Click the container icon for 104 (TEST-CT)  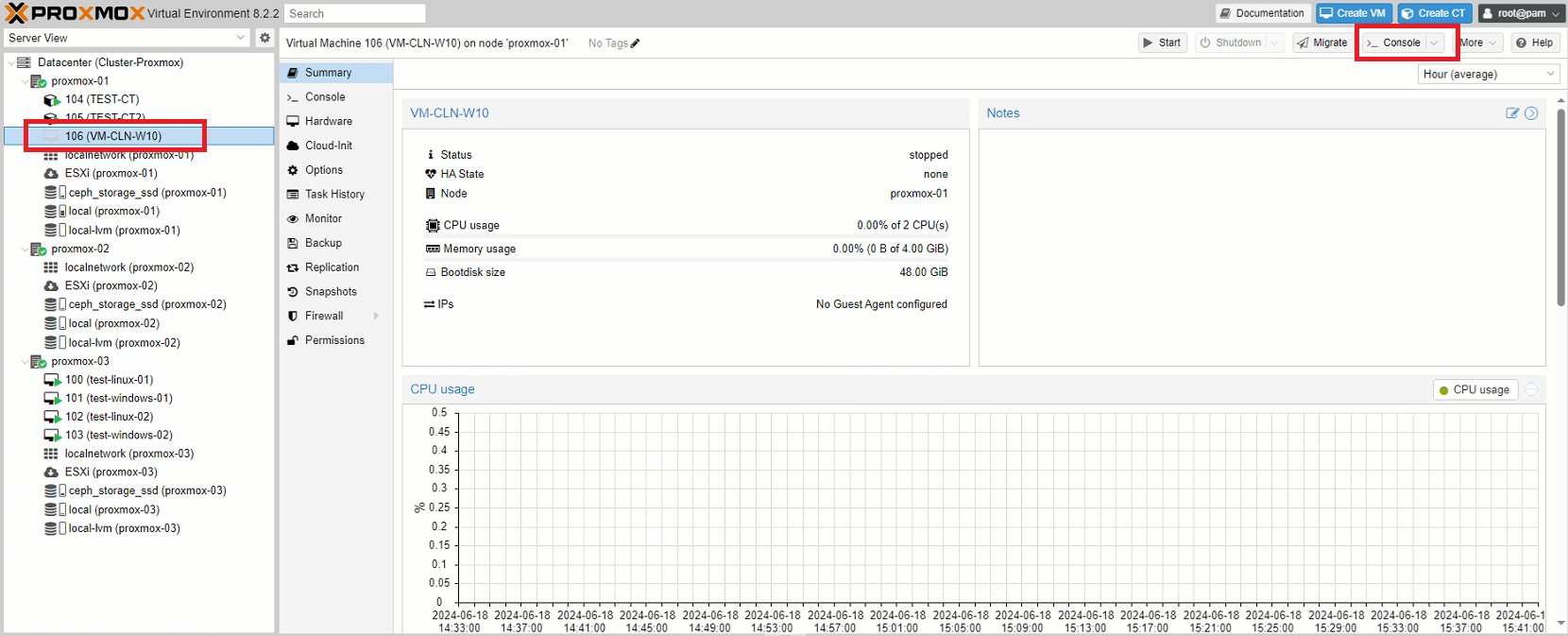52,99
